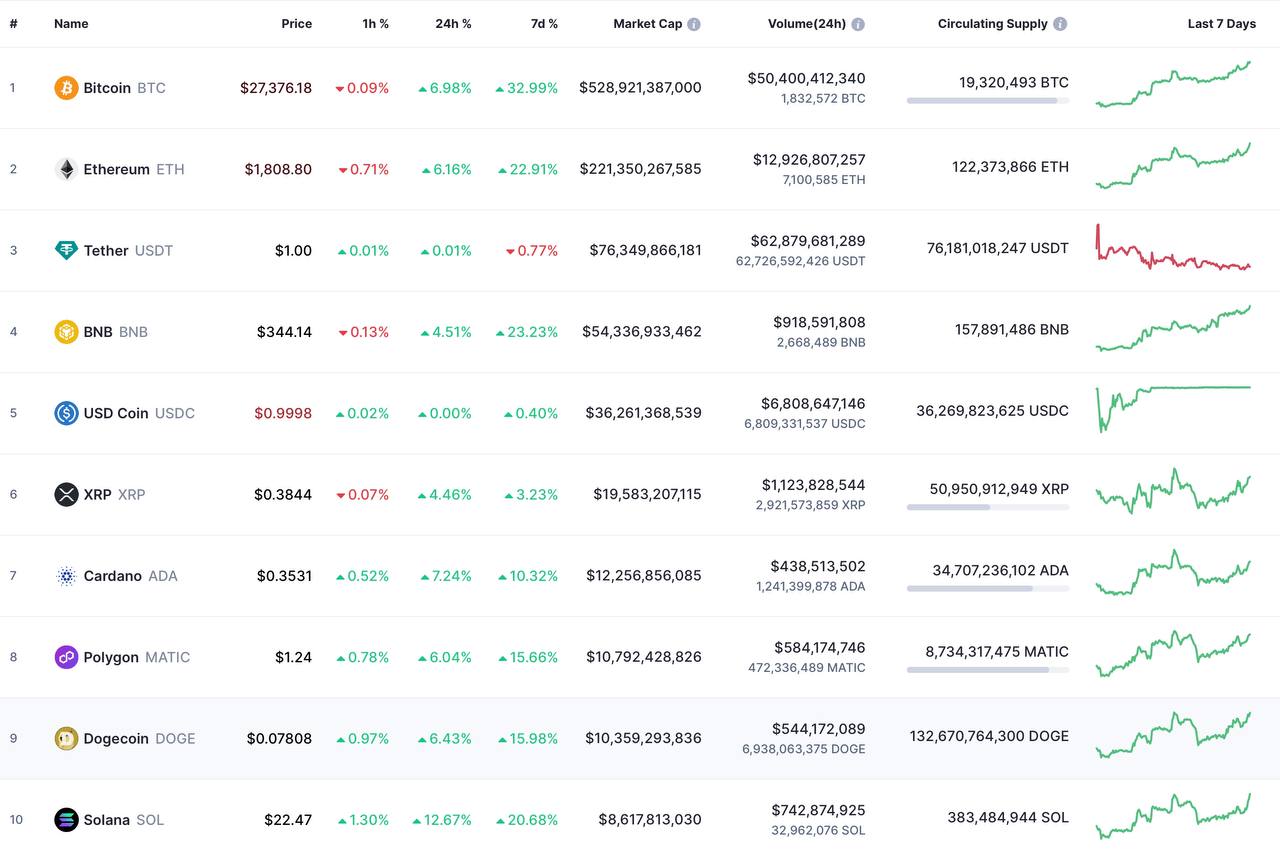The height and width of the screenshot is (860, 1280).
Task: Open Solana's Last 7 Days sparkline chart
Action: (x=1173, y=816)
